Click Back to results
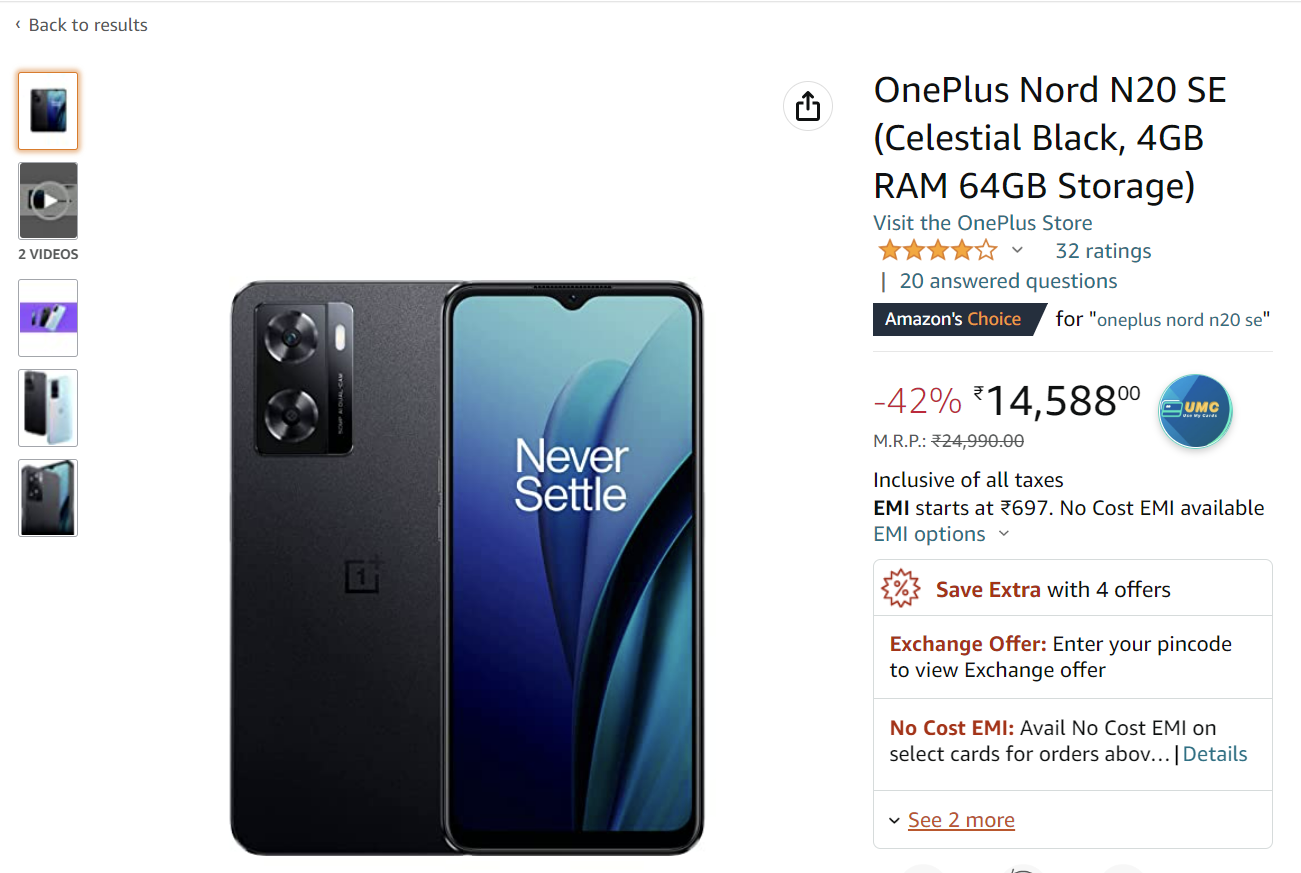1301x873 pixels. point(88,24)
